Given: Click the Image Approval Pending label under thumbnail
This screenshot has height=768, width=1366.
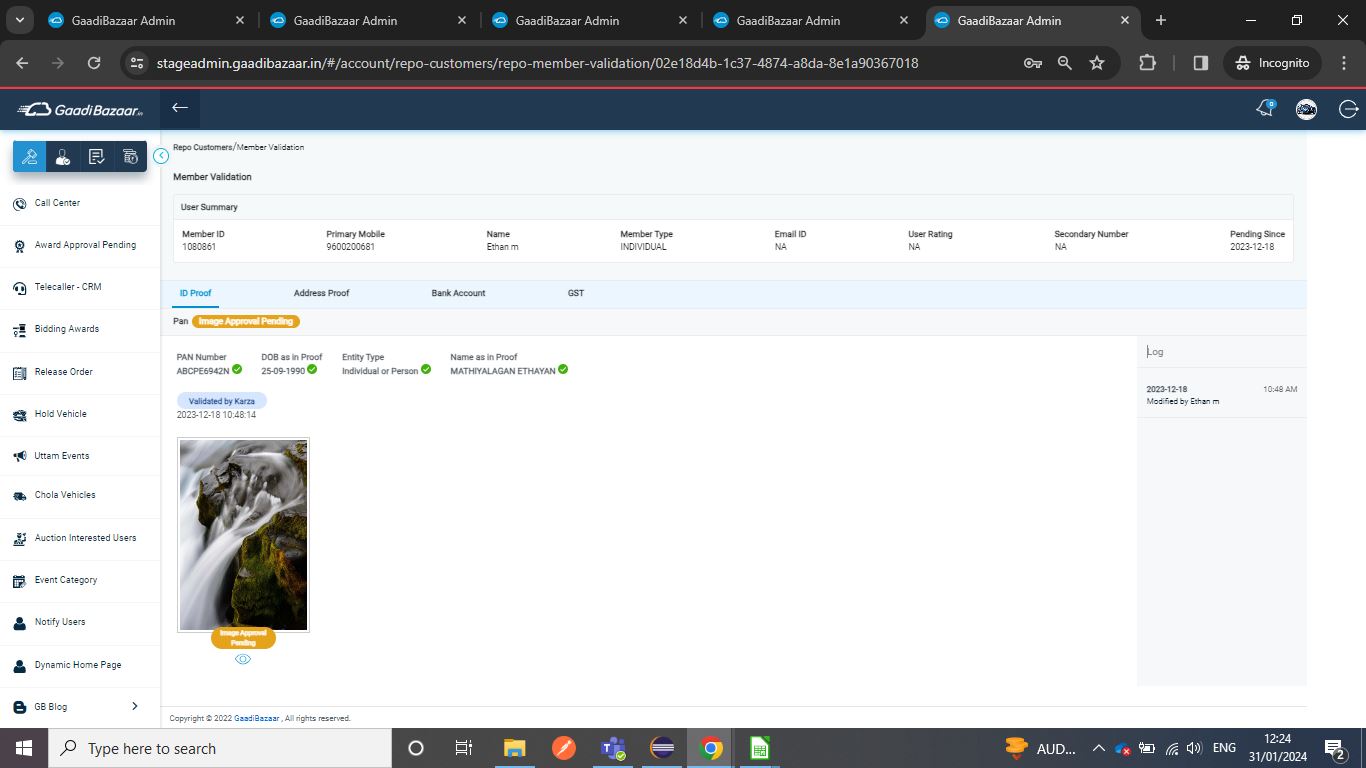Looking at the screenshot, I should [x=243, y=638].
